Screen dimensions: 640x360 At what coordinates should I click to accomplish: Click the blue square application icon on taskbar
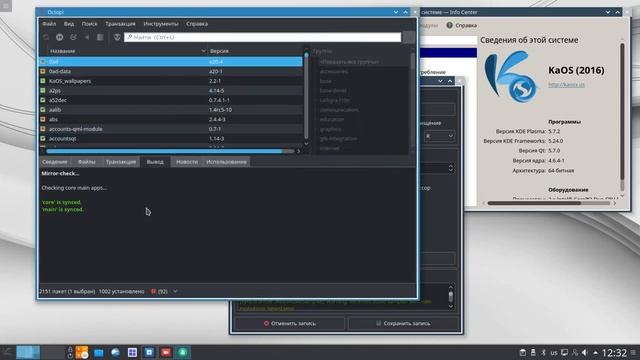pos(149,352)
